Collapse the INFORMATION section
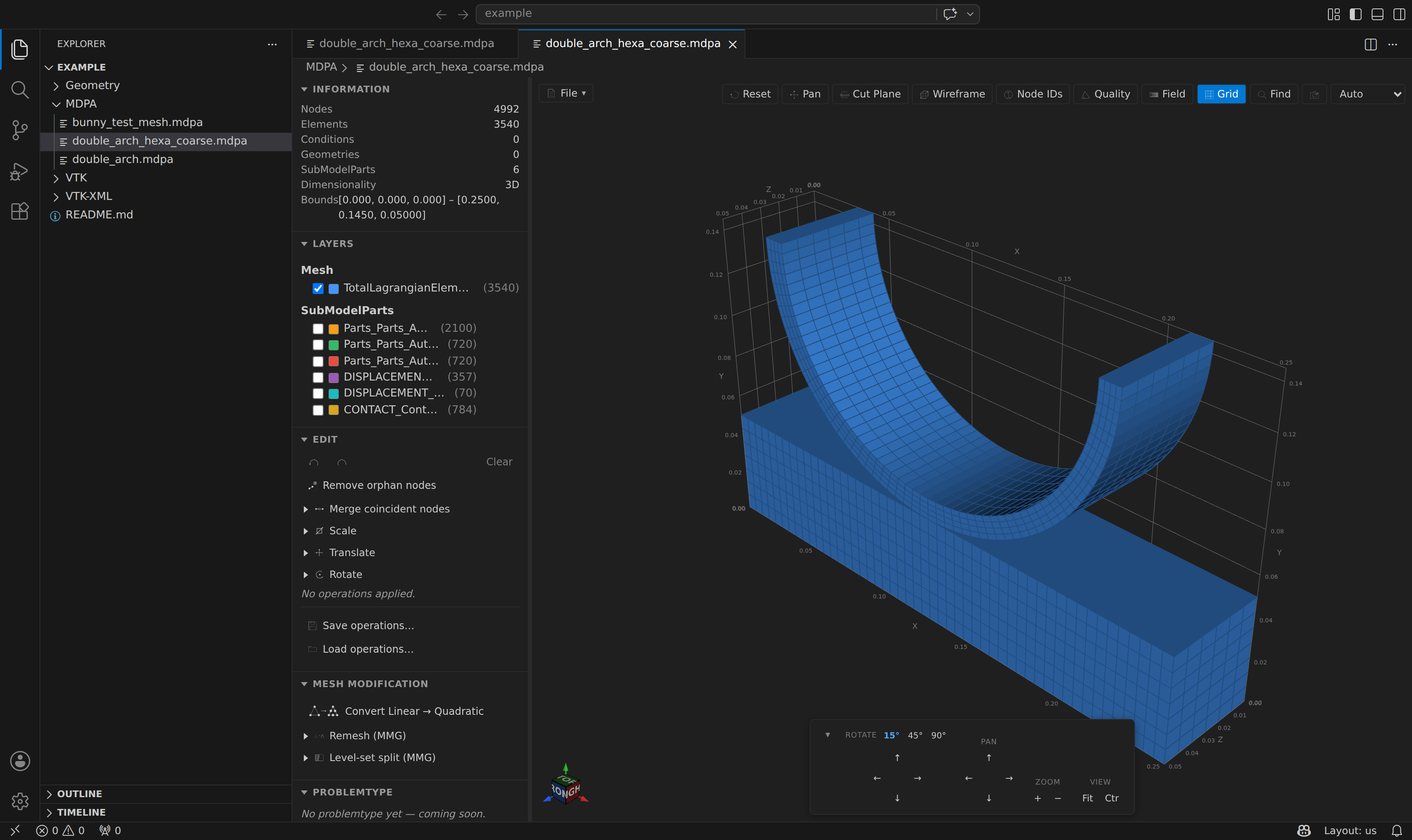Screen dimensions: 1412x840 point(345,89)
